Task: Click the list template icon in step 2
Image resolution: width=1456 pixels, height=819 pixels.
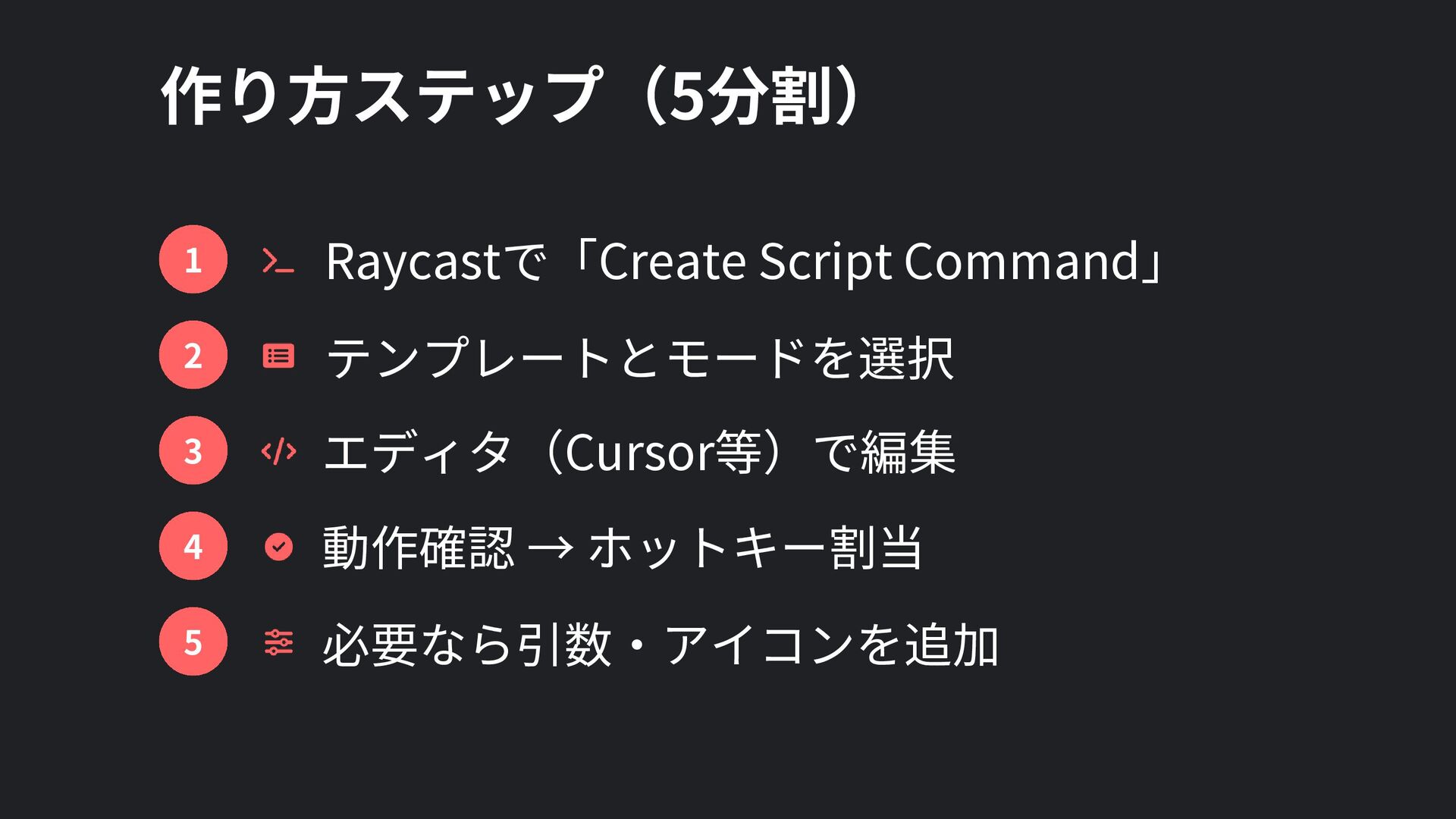Action: [278, 356]
